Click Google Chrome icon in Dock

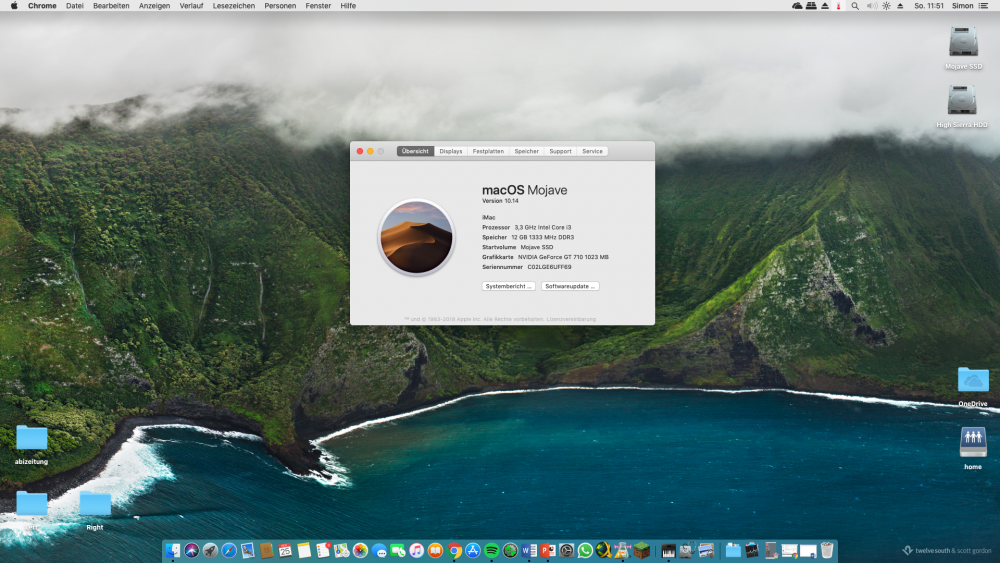[x=454, y=550]
